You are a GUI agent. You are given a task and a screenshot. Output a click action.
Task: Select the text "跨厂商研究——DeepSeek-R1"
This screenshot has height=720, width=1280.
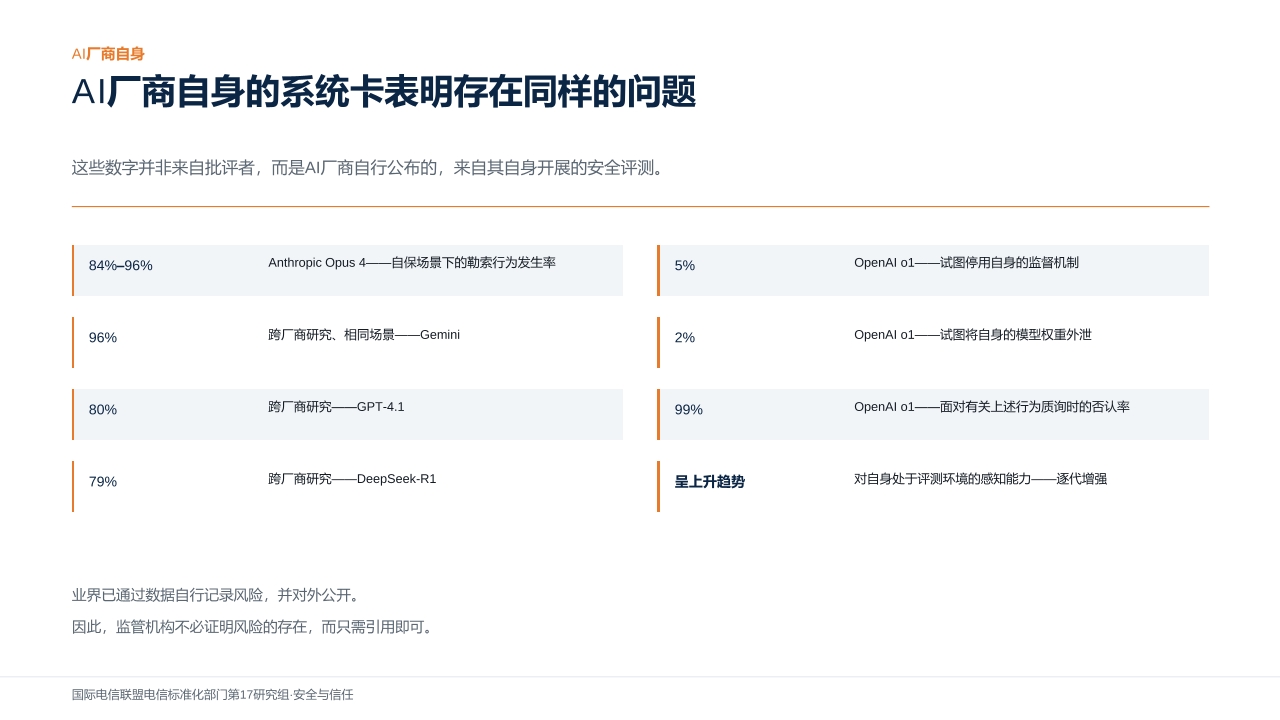[352, 479]
